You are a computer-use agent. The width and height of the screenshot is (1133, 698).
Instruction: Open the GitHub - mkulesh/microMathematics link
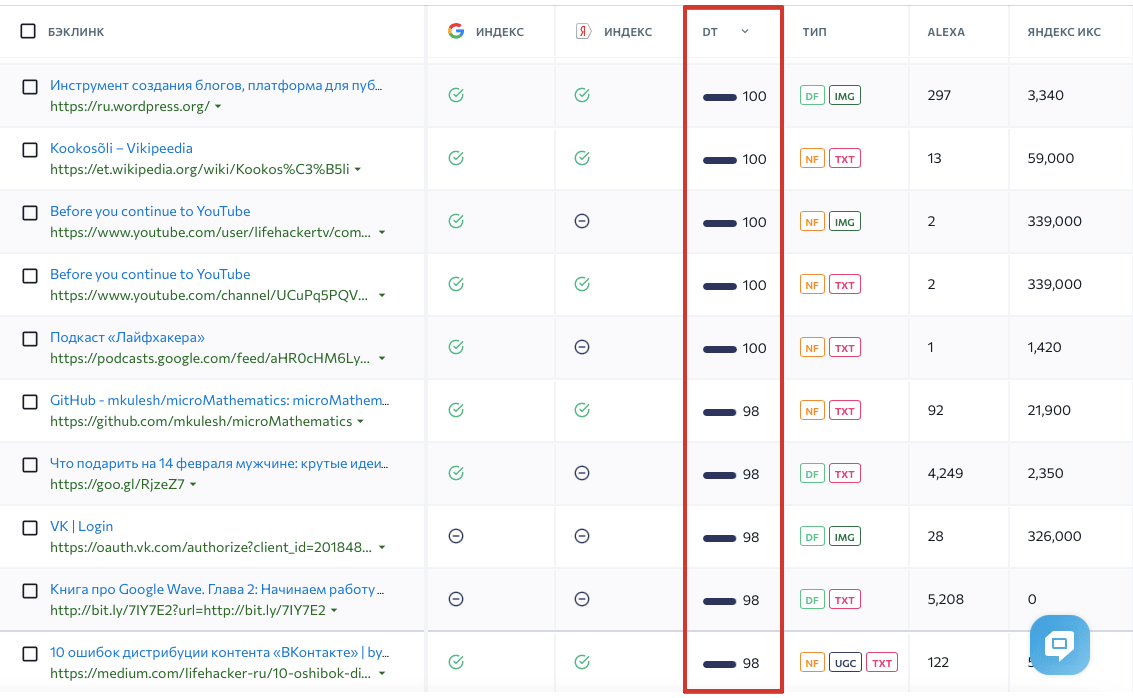(x=220, y=400)
